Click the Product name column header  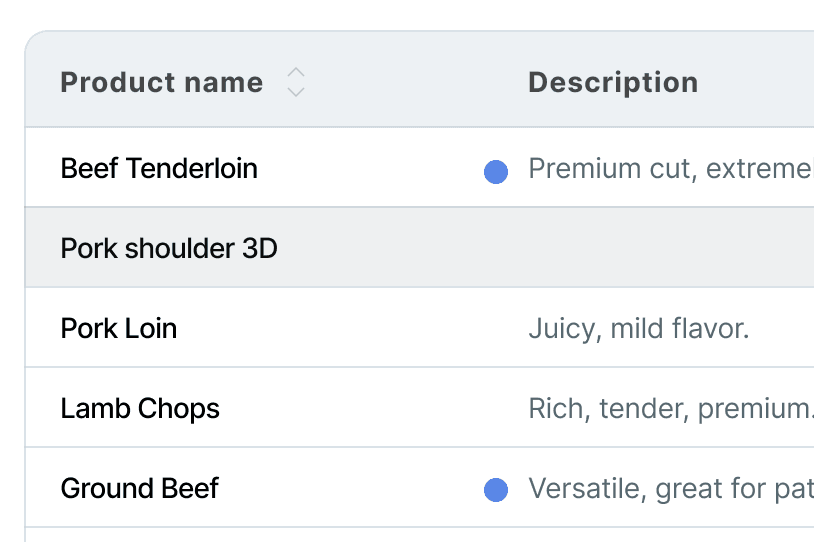(162, 83)
